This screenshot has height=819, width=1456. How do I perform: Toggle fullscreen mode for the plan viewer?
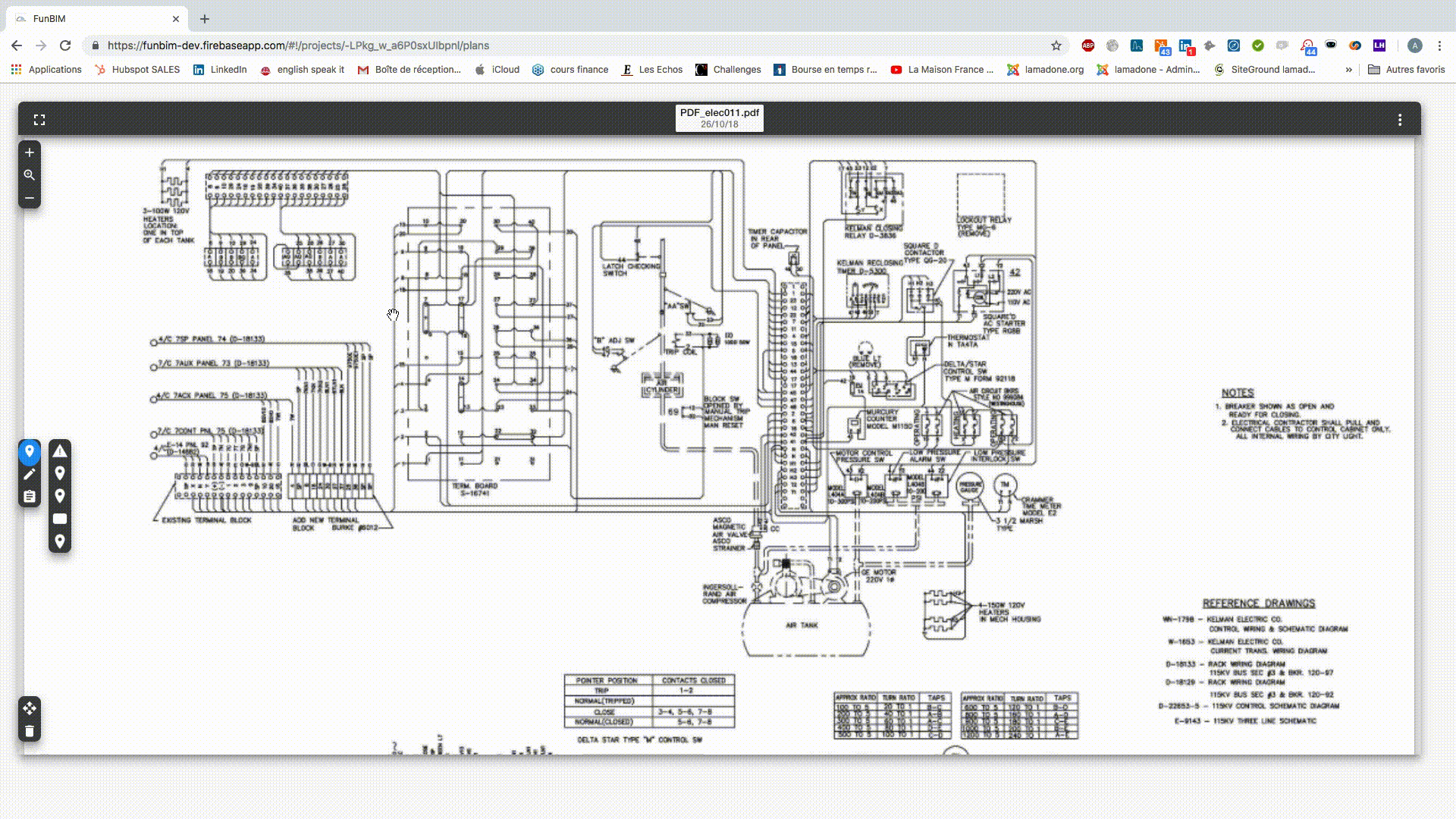(39, 120)
